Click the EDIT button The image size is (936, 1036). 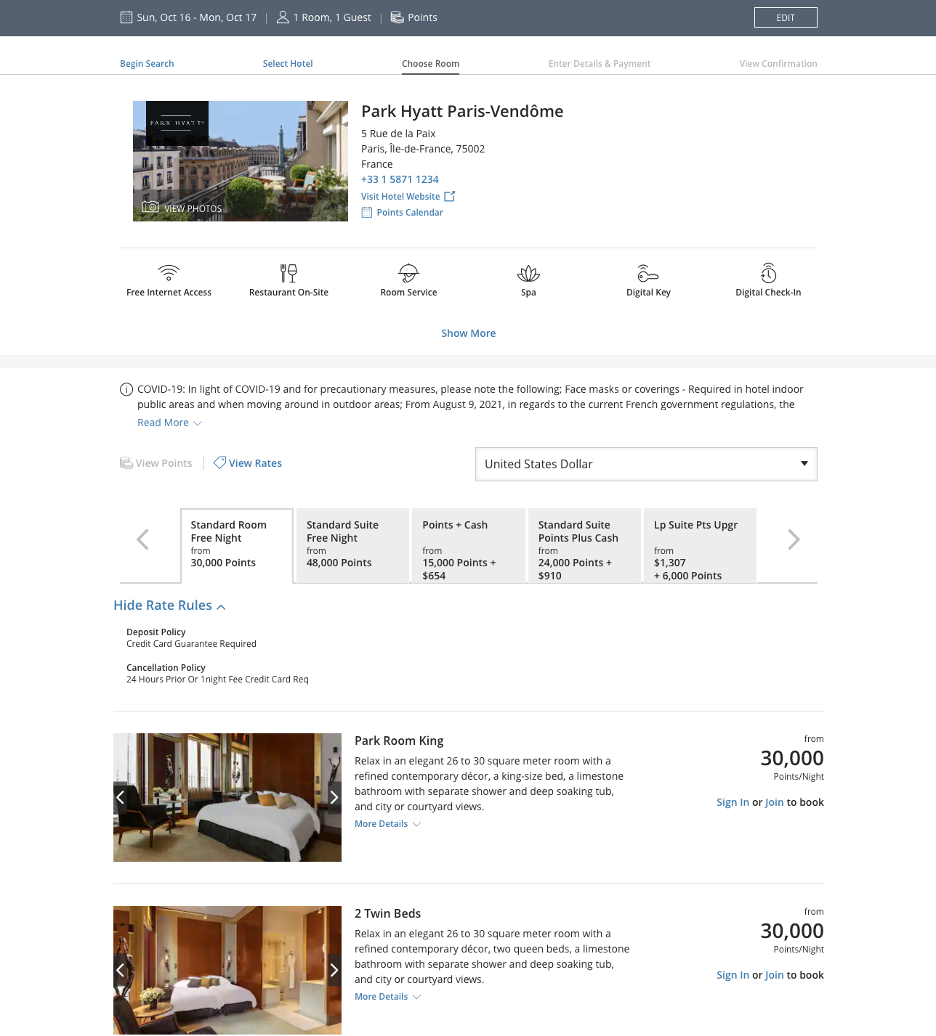pyautogui.click(x=785, y=17)
